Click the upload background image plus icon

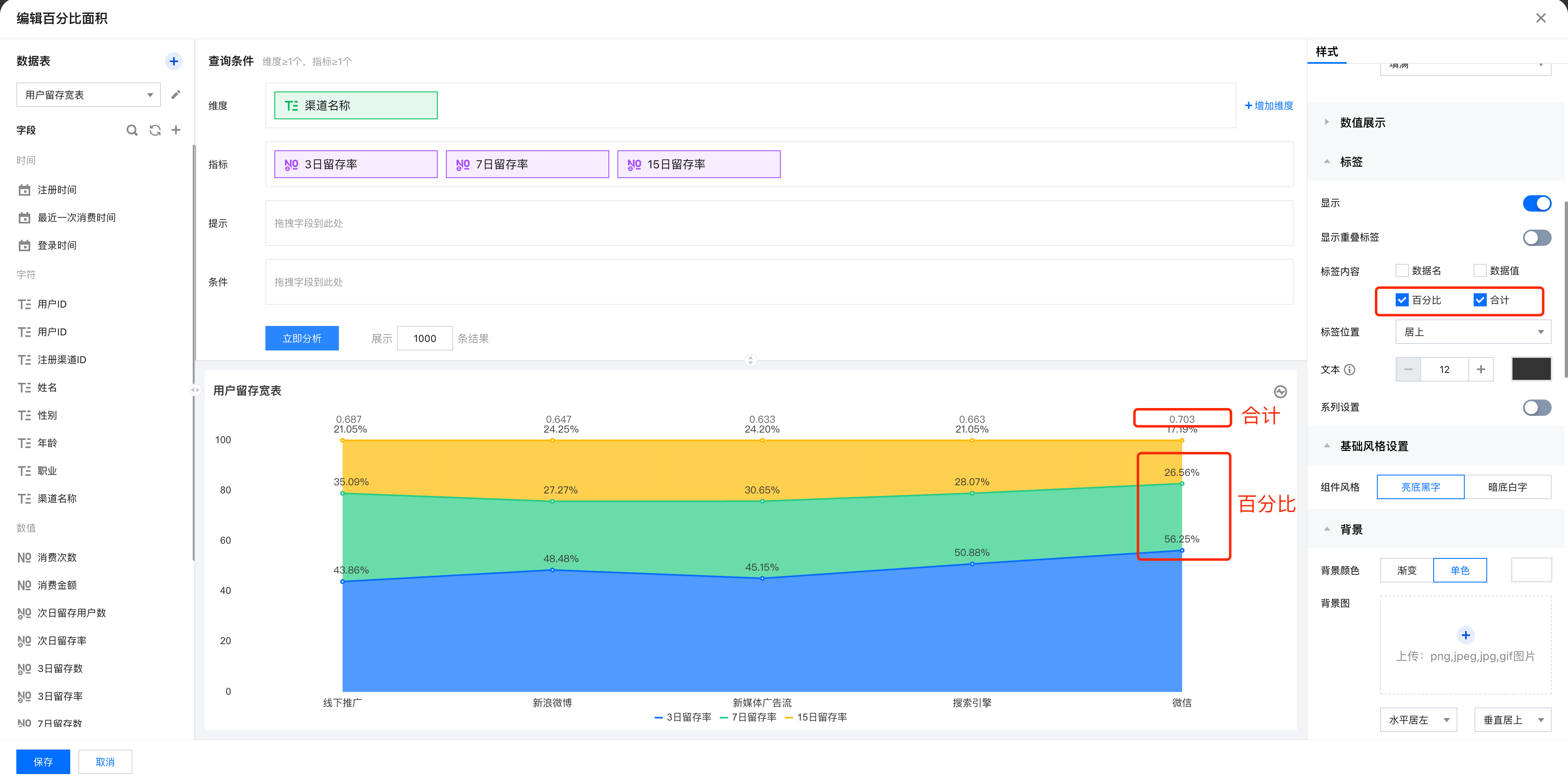pos(1465,635)
